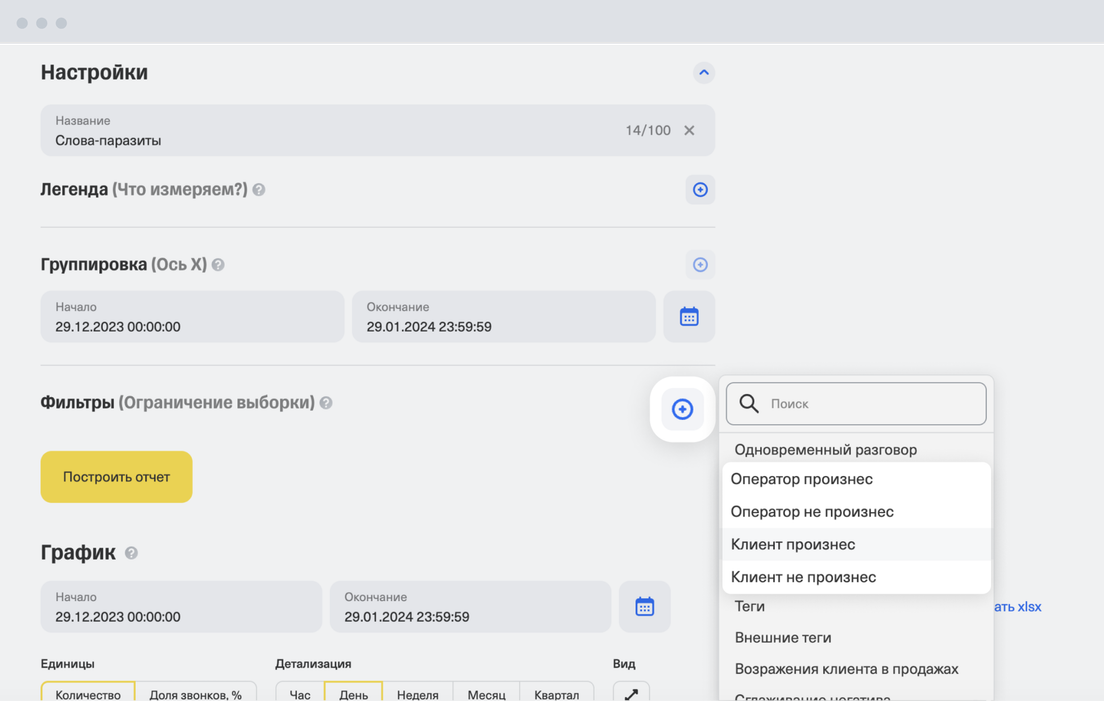Image resolution: width=1104 pixels, height=701 pixels.
Task: Click help icon next to Легенда
Action: (259, 190)
